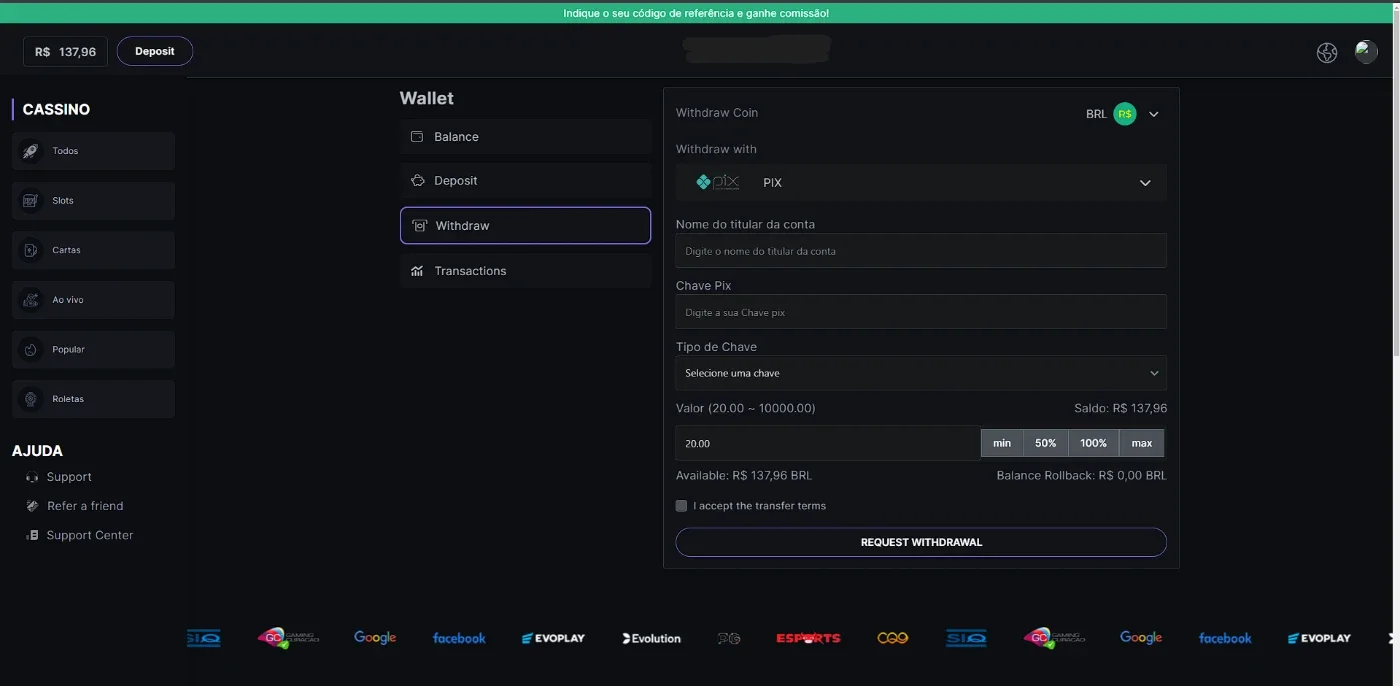The height and width of the screenshot is (686, 1400).
Task: Open the Support Center link
Action: pyautogui.click(x=90, y=535)
